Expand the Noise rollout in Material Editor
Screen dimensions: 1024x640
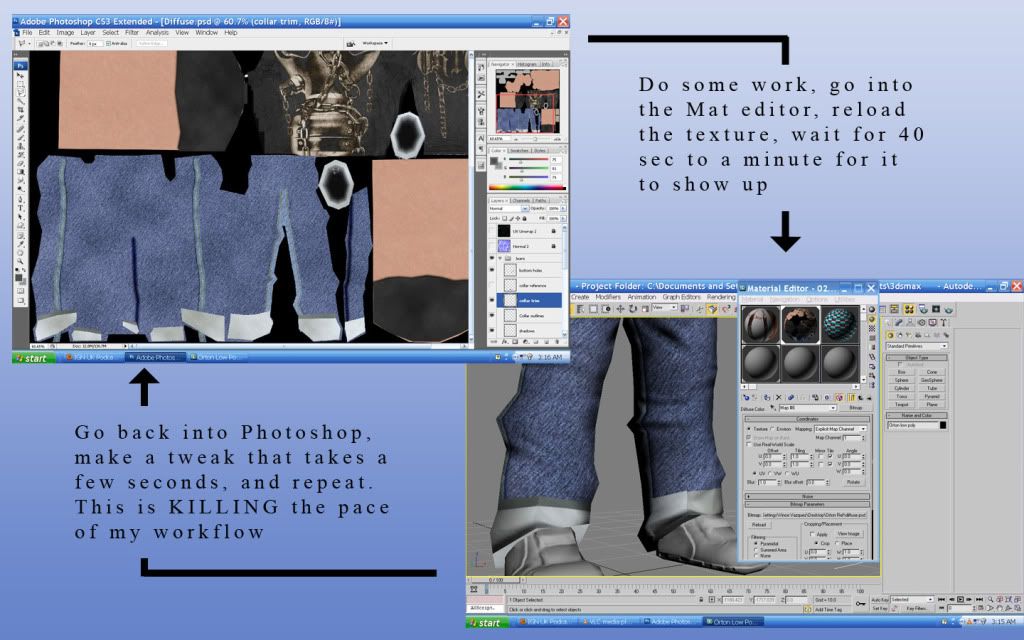807,496
